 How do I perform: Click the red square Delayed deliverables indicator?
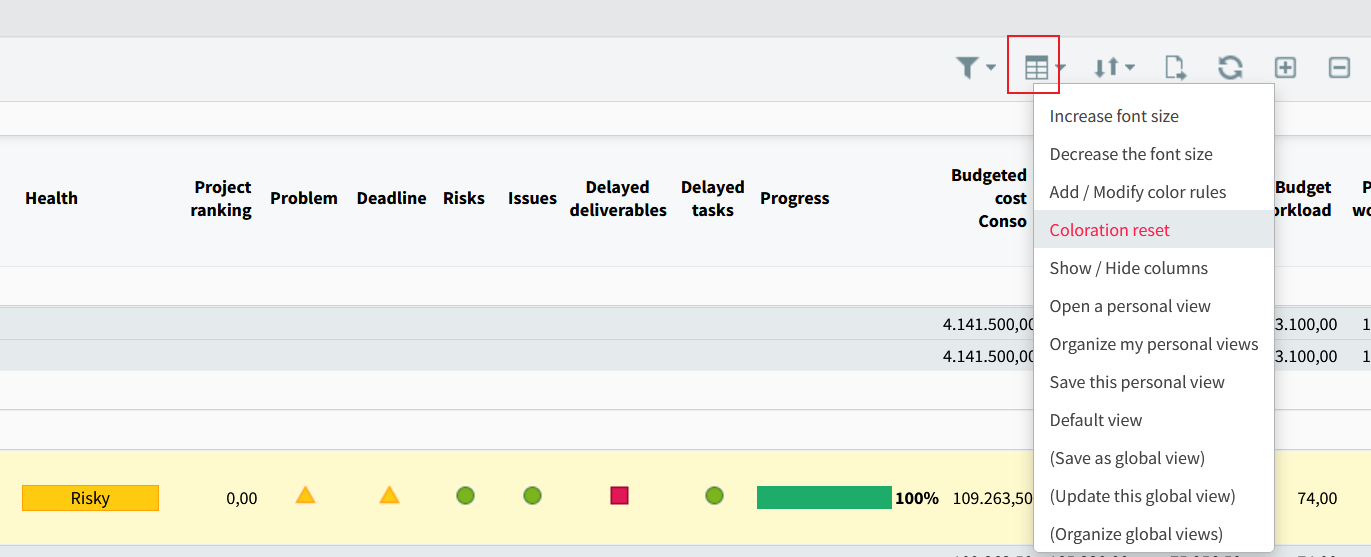(x=619, y=495)
